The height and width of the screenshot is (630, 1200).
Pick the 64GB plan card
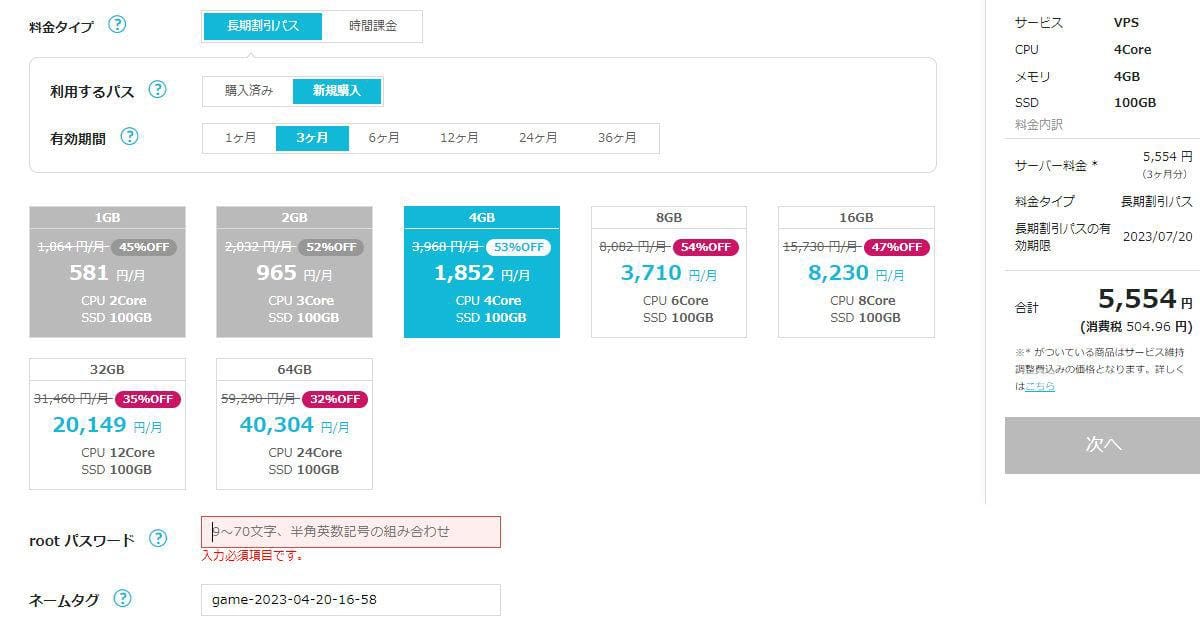click(x=294, y=424)
